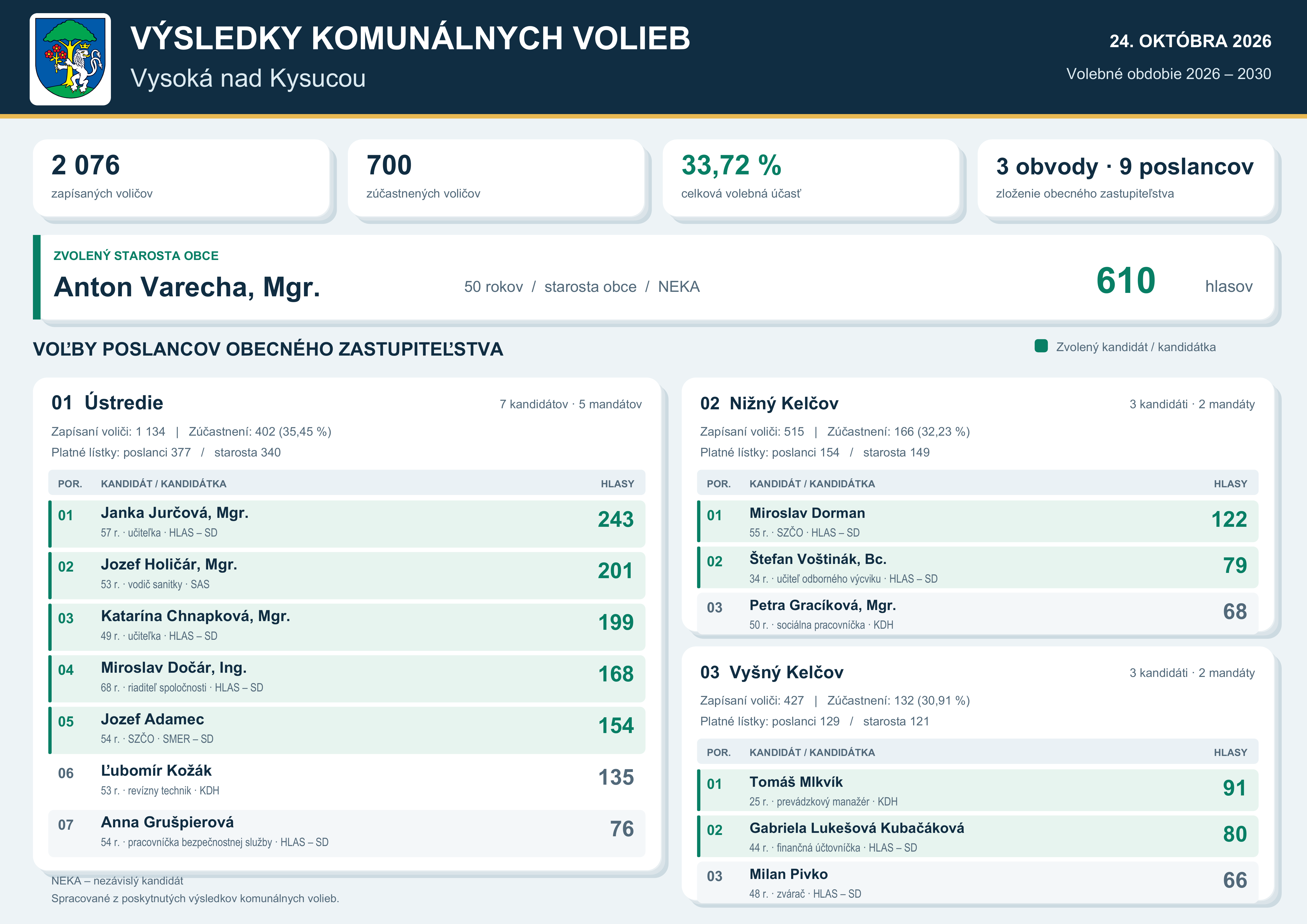Click the green legend square for elected candidate
1307x924 pixels.
click(x=1041, y=346)
